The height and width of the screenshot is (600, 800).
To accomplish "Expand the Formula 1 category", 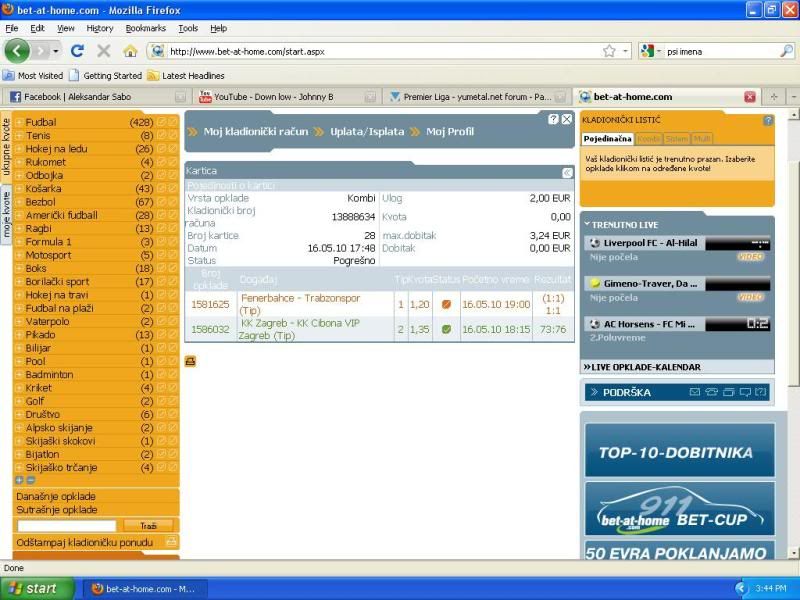I will pos(20,241).
